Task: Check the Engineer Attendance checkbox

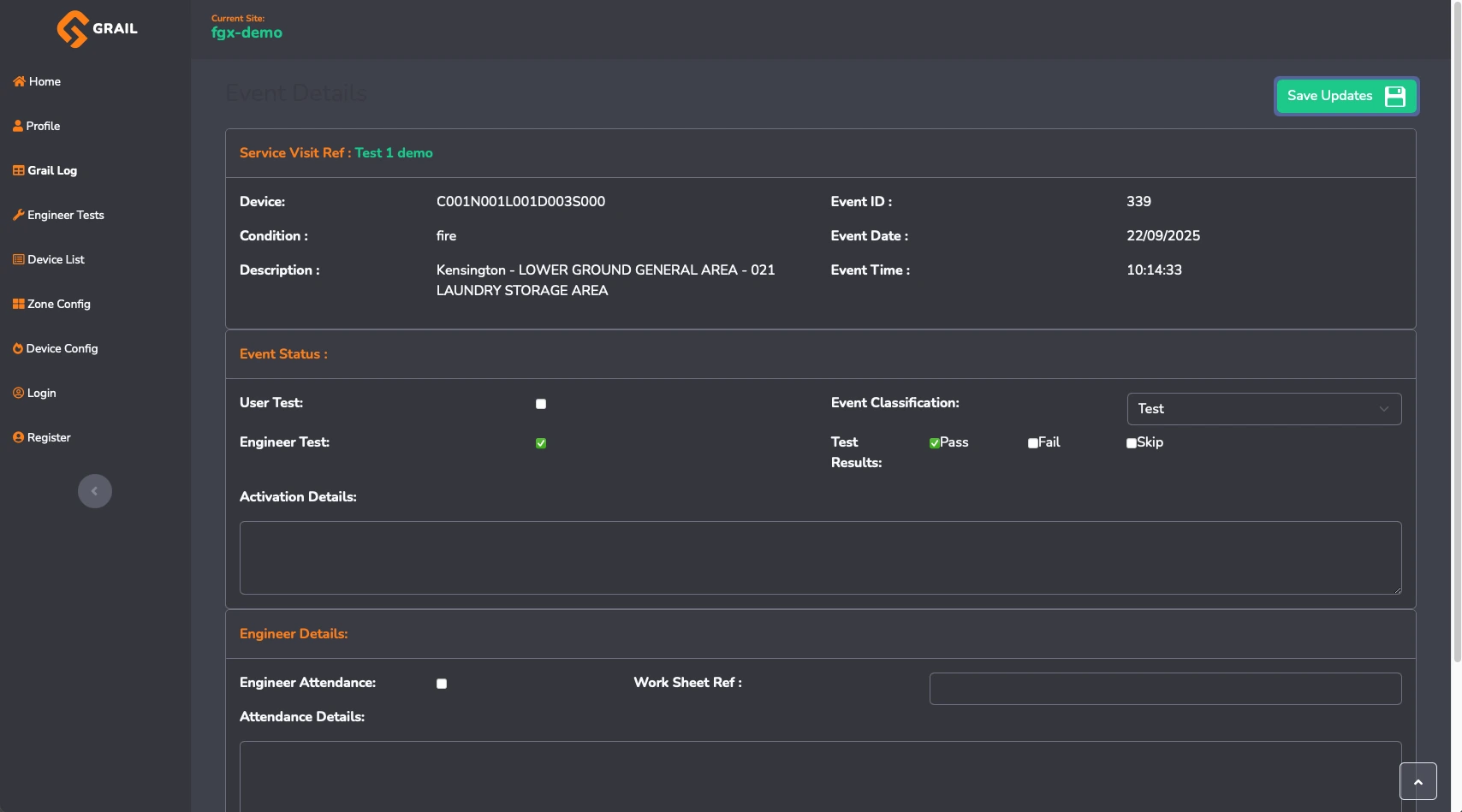Action: click(x=442, y=684)
